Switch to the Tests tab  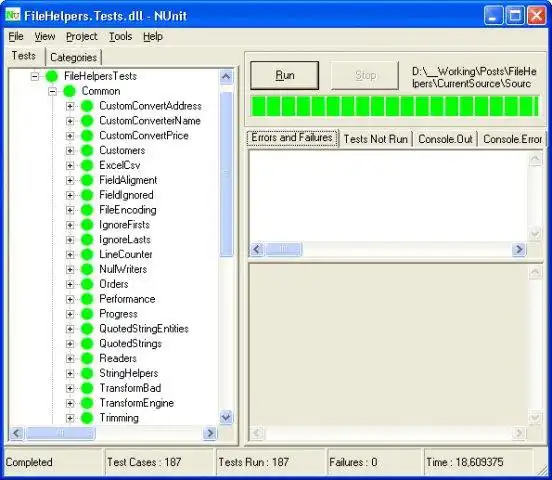tap(24, 56)
